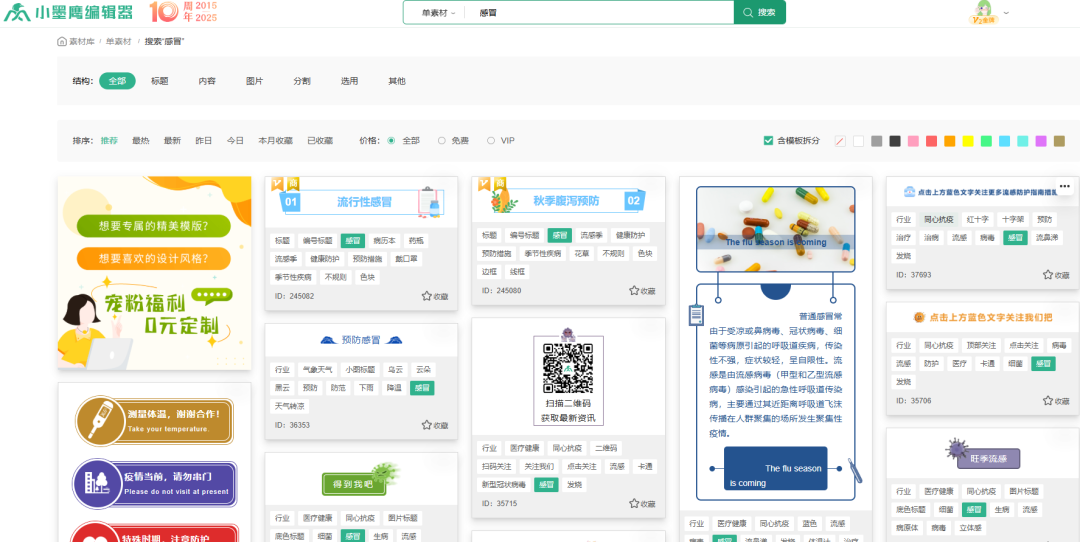Viewport: 1080px width, 542px height.
Task: Pick the yellow color swatch
Action: point(968,141)
